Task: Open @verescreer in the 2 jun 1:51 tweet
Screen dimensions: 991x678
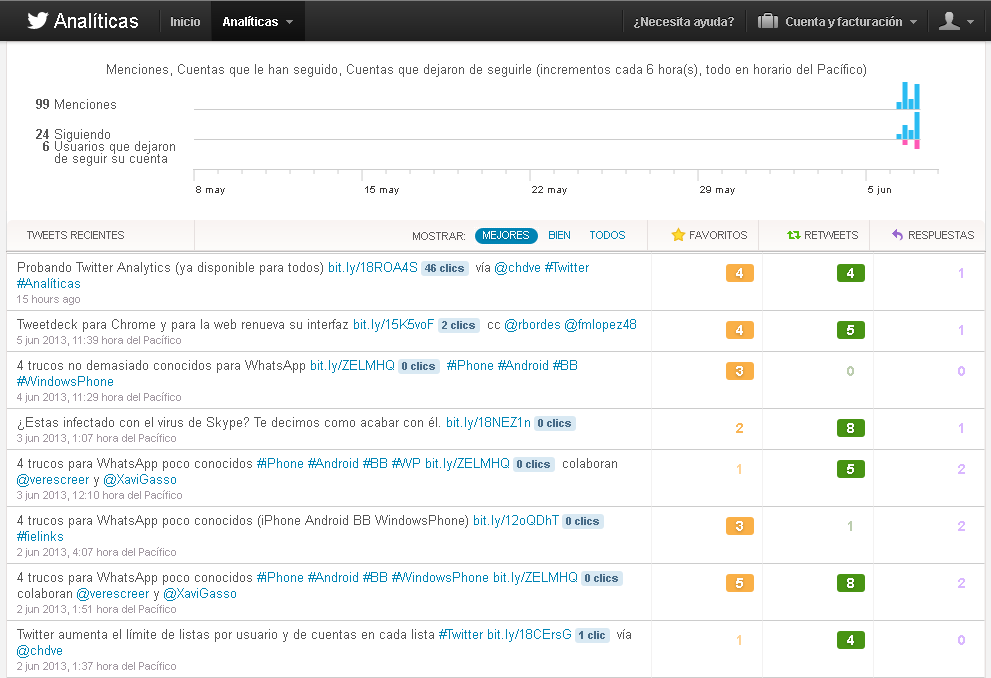Action: (112, 594)
